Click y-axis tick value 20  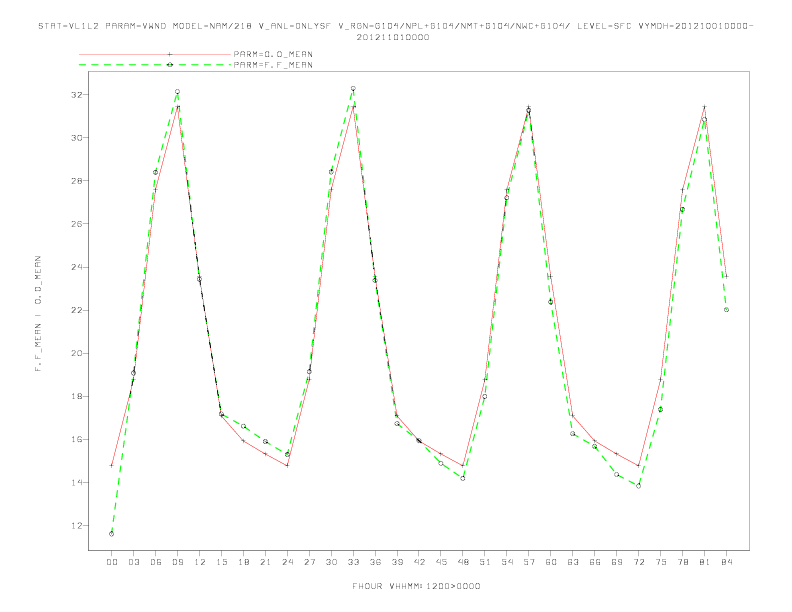coord(76,353)
